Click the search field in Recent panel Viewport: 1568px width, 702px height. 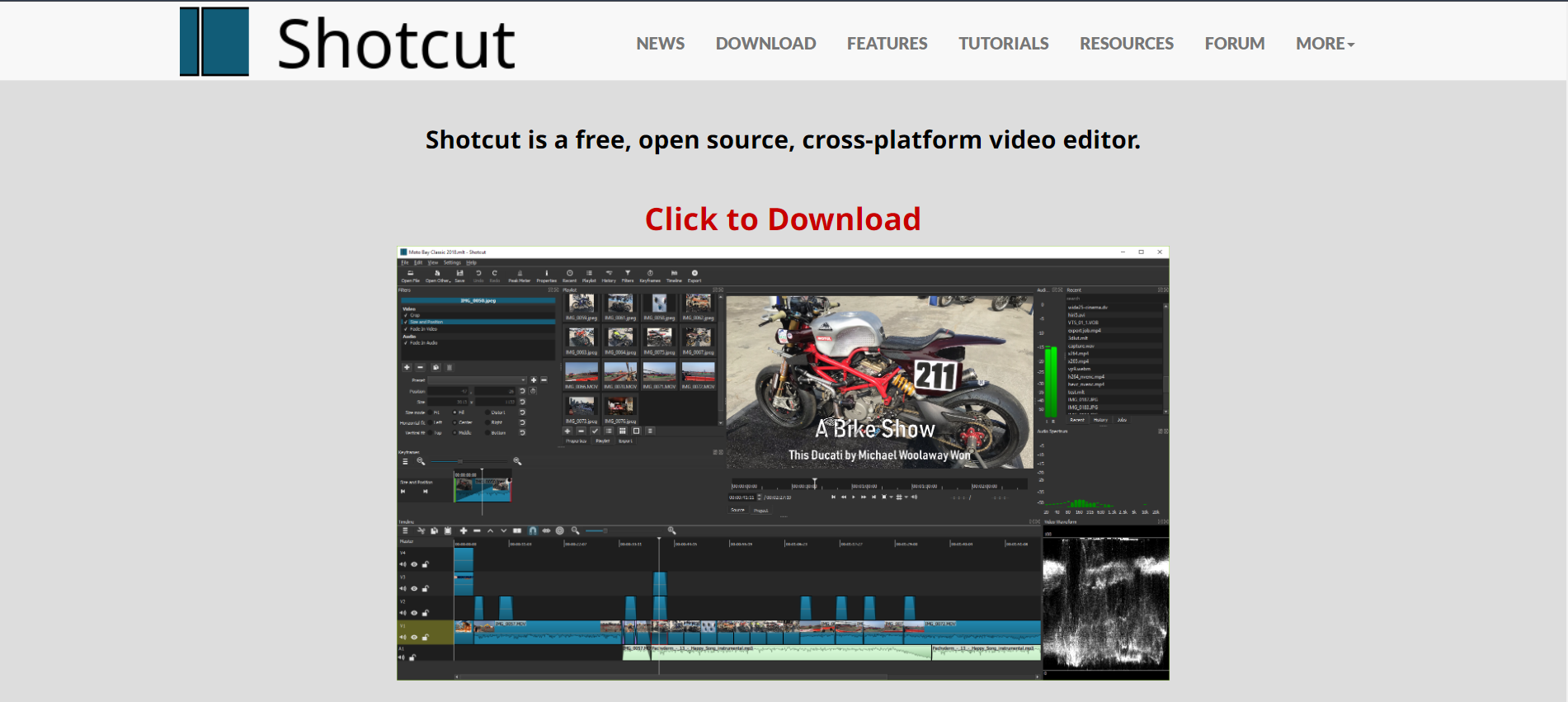1118,299
